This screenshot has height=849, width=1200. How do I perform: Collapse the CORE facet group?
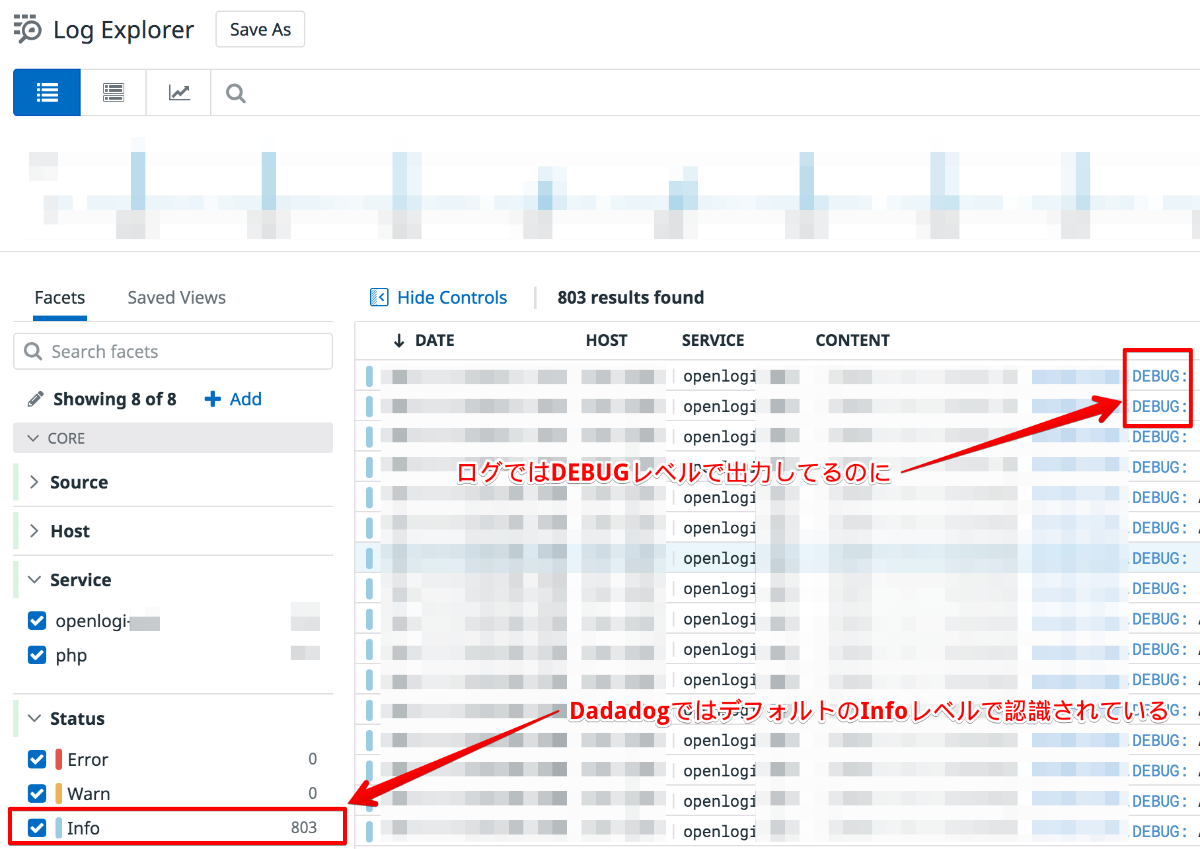(x=173, y=438)
